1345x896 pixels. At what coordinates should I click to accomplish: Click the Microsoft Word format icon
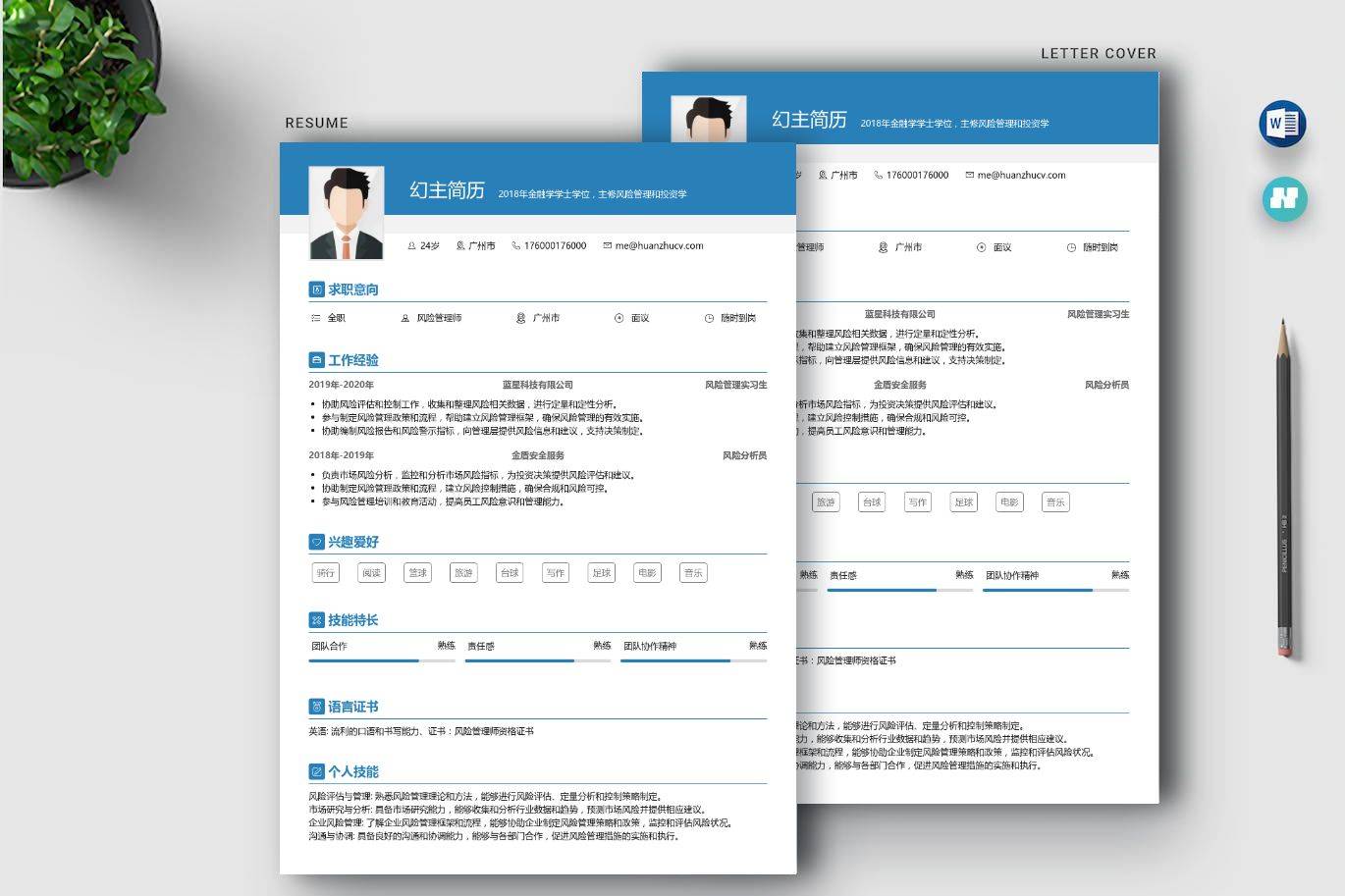1282,124
